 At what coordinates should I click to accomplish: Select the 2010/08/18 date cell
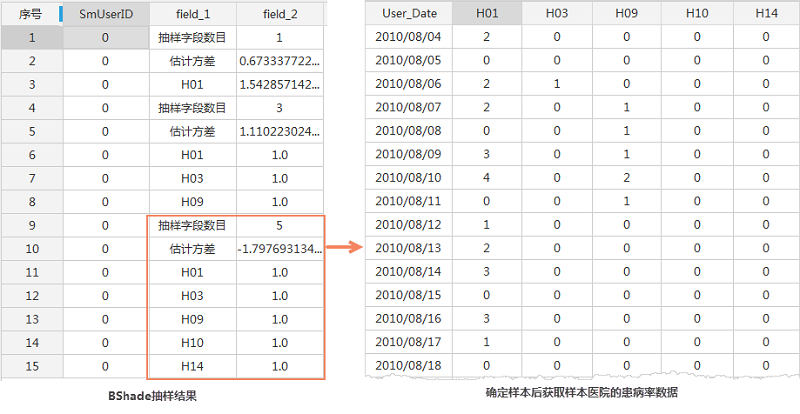click(x=407, y=364)
